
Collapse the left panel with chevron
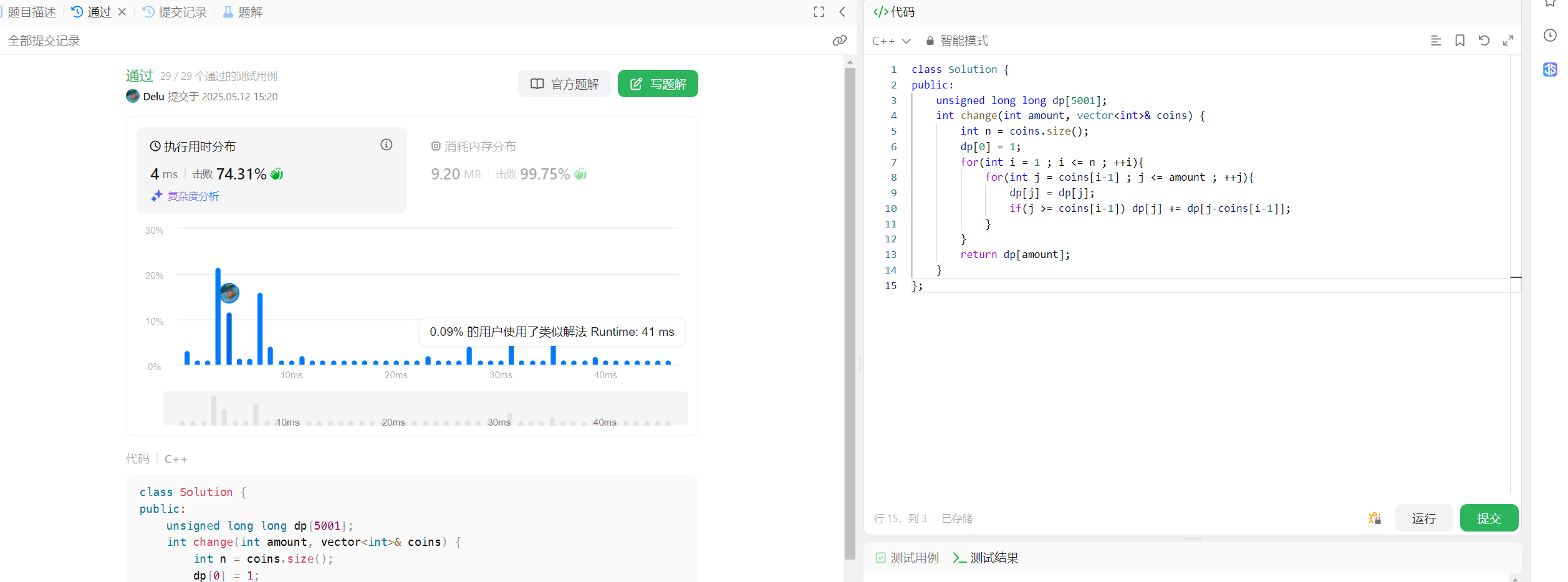click(x=842, y=12)
